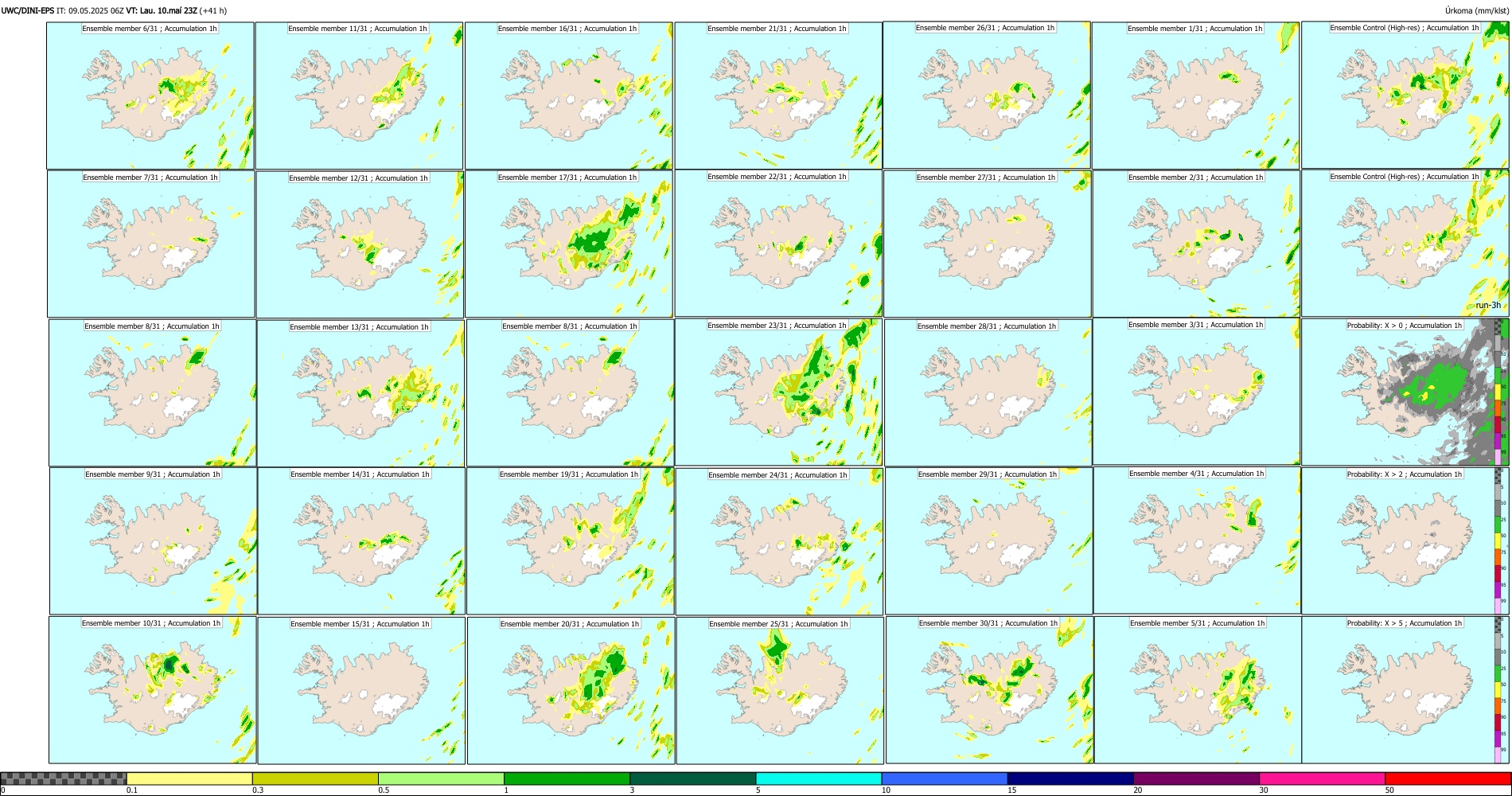Viewport: 1512px width, 796px height.
Task: Pick the dark green 3–5 legend swatch
Action: click(x=692, y=778)
